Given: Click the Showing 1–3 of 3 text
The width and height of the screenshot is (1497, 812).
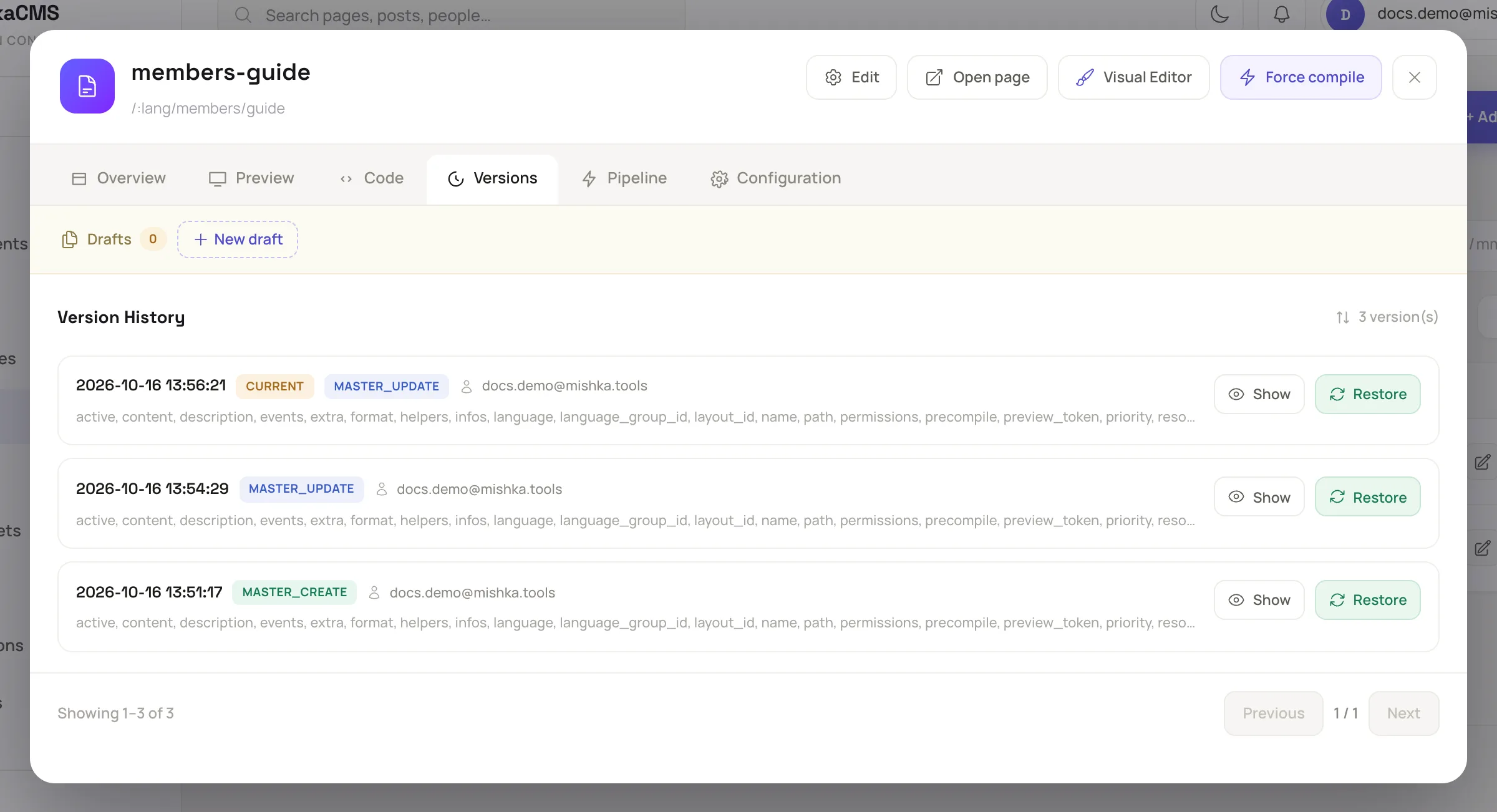Looking at the screenshot, I should 115,713.
